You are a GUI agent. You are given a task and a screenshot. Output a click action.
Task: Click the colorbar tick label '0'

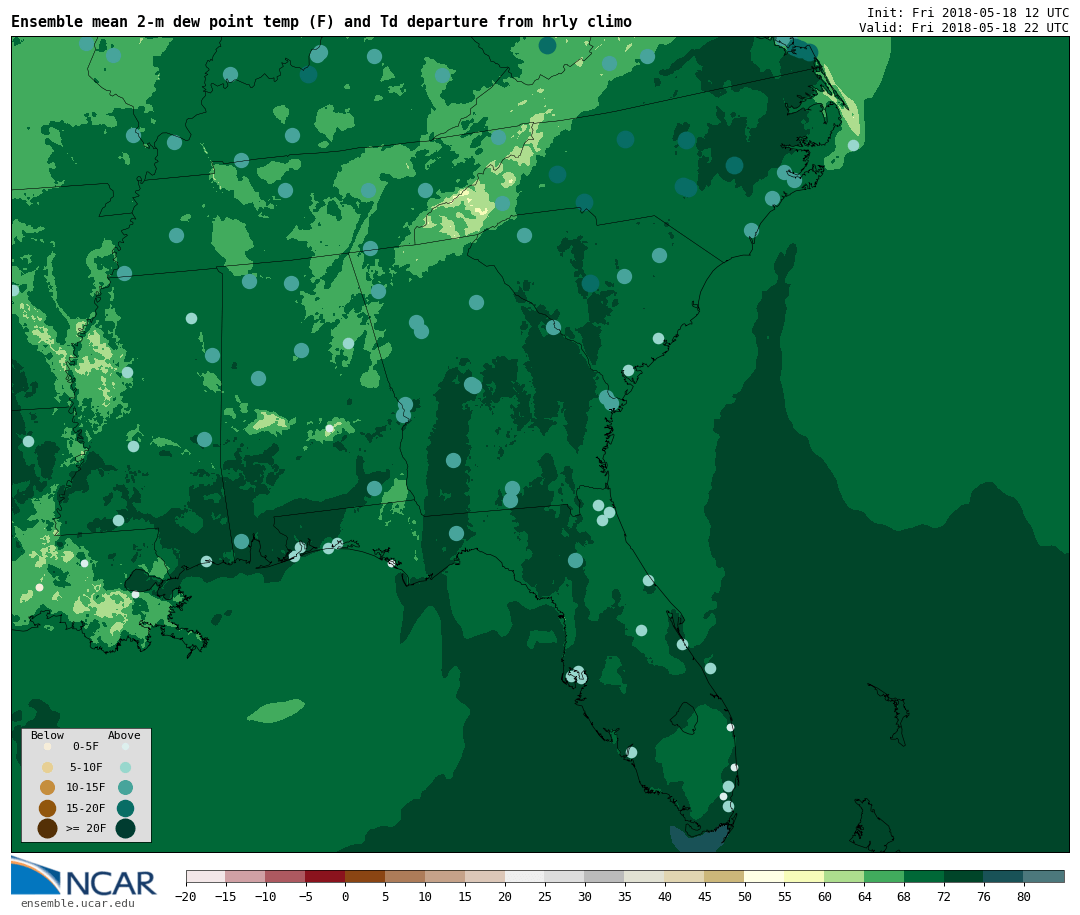pos(345,896)
